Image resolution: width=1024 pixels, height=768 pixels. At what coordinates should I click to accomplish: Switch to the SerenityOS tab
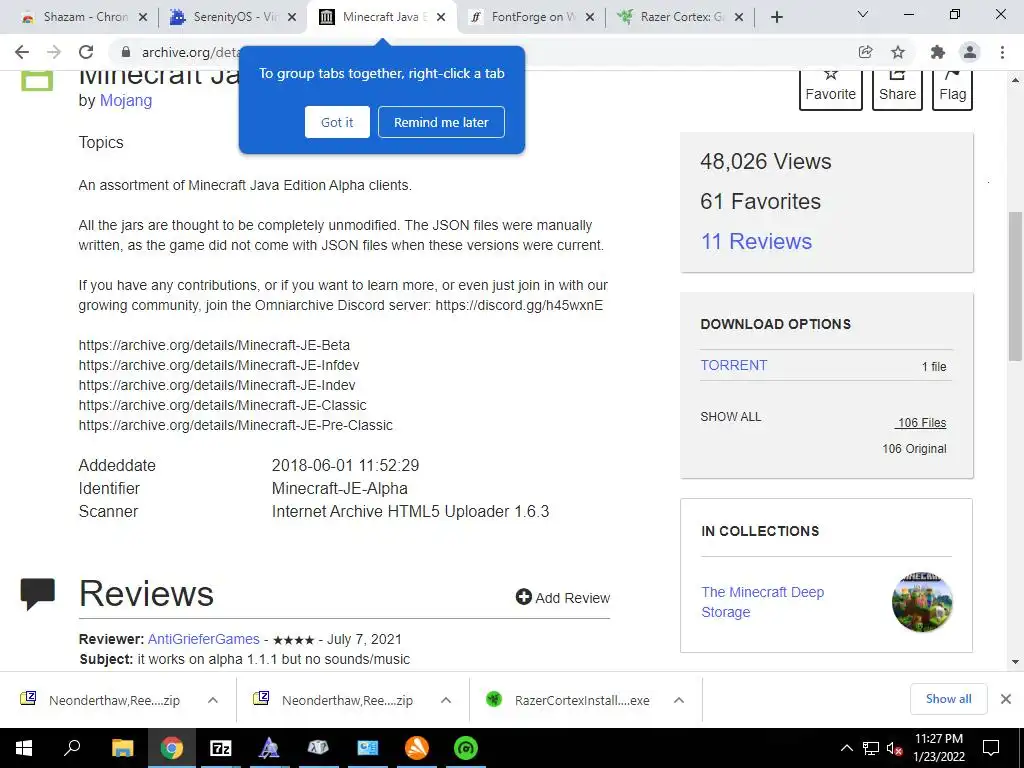[232, 17]
